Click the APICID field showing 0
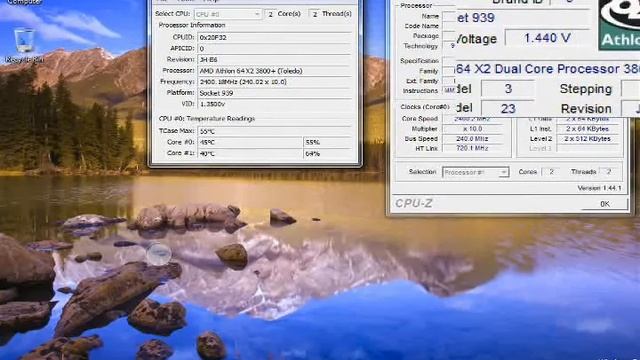The image size is (640, 360). tap(275, 48)
